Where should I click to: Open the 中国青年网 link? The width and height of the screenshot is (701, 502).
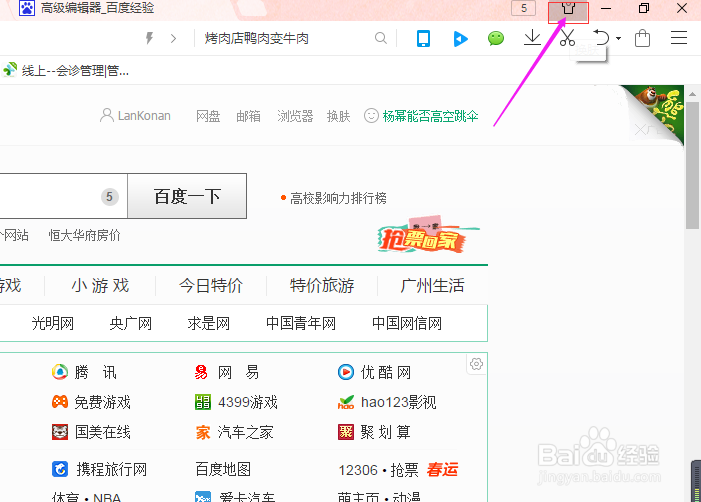coord(301,323)
